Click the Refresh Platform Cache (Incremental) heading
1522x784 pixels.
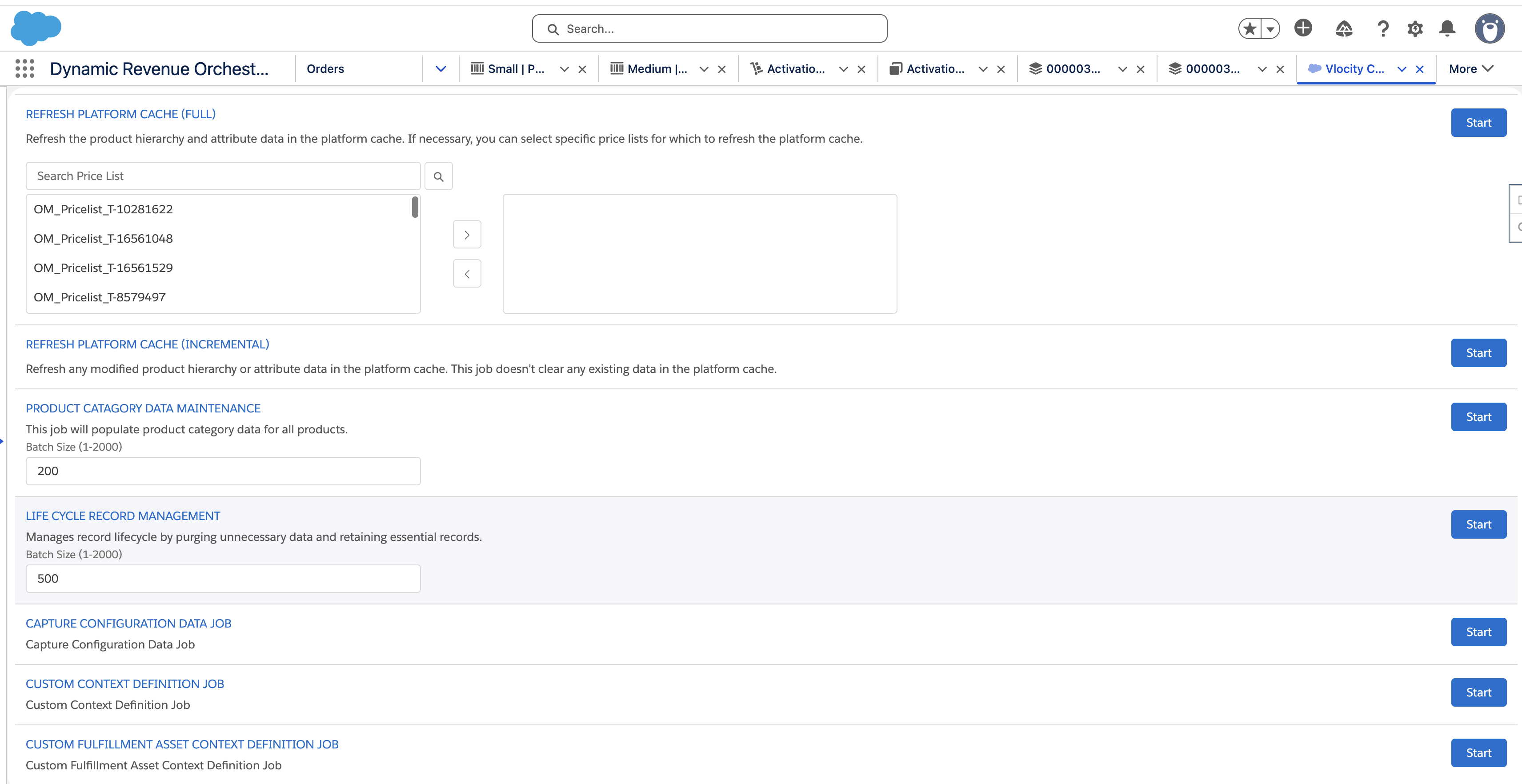pos(147,344)
